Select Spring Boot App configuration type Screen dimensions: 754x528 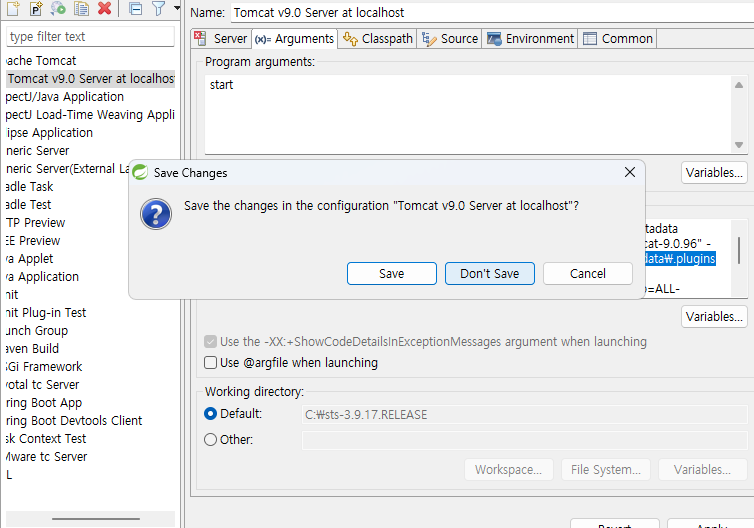click(44, 402)
